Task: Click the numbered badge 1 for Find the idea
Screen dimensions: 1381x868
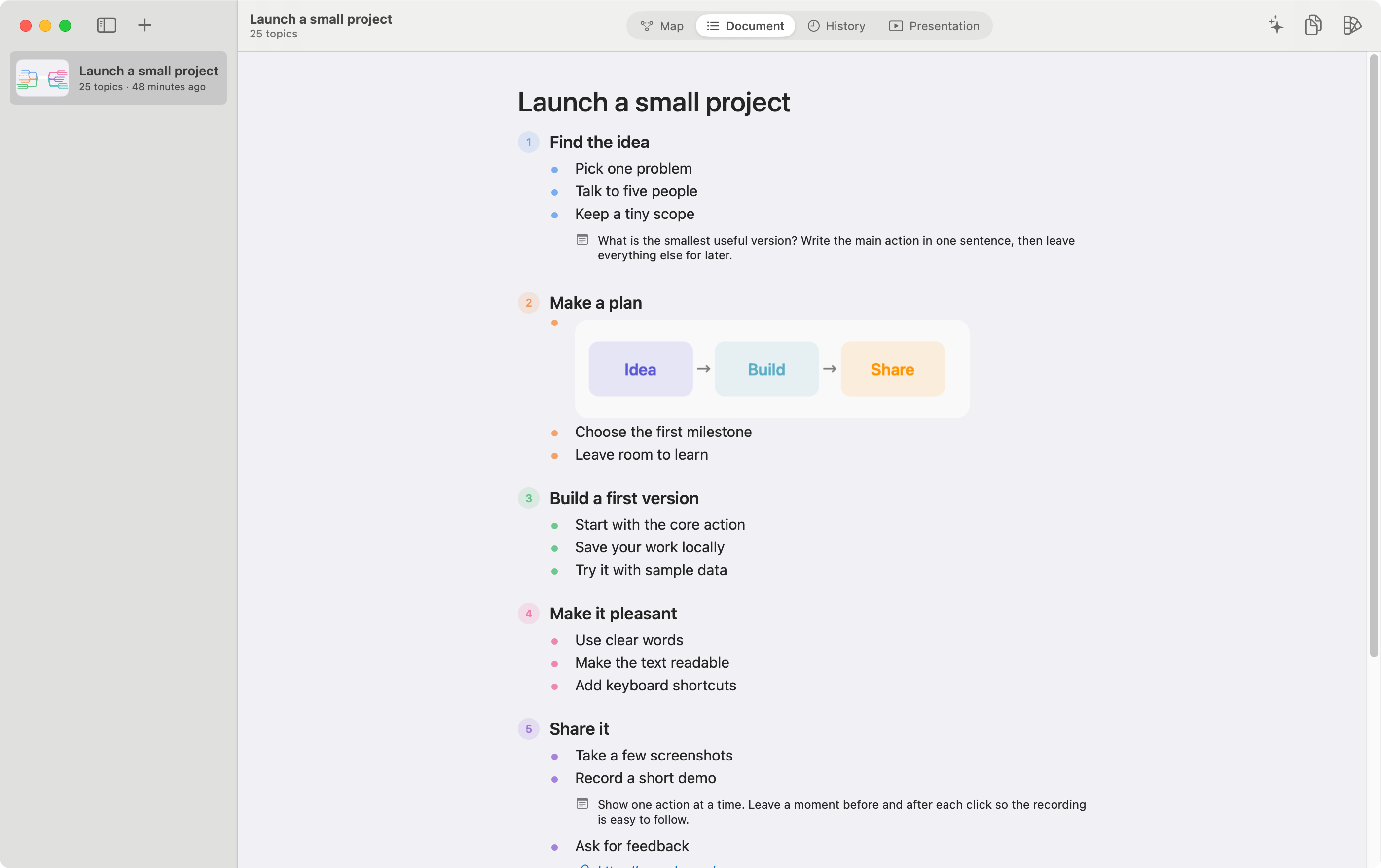Action: [x=528, y=142]
